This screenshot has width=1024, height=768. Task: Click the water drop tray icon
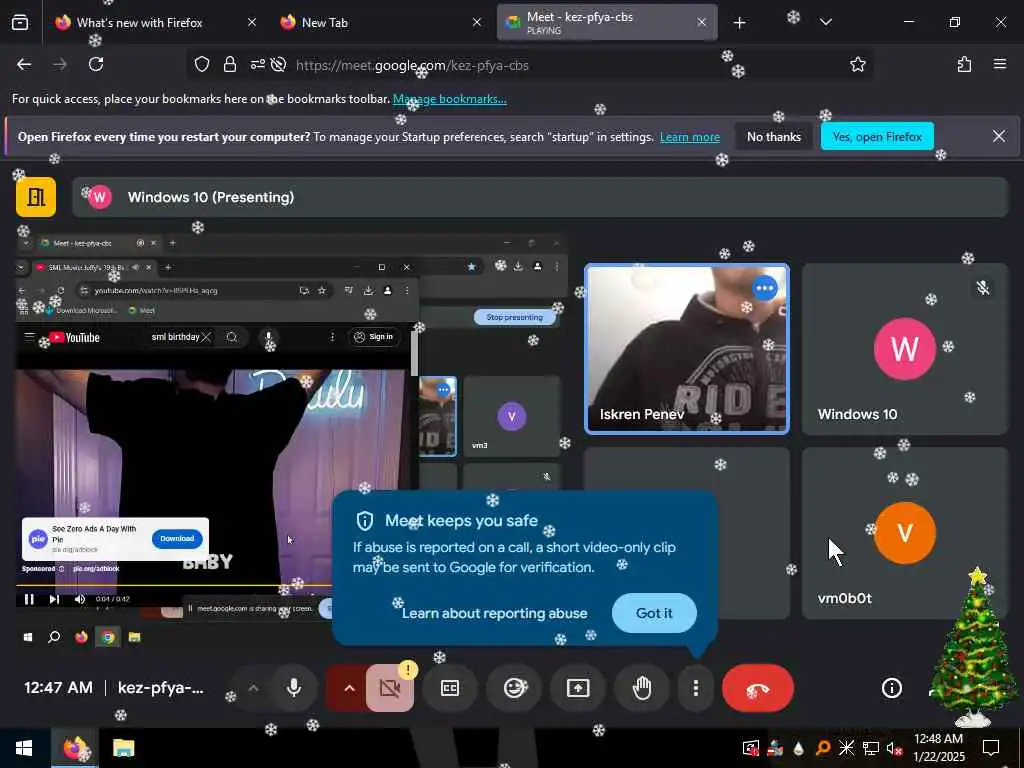point(798,748)
